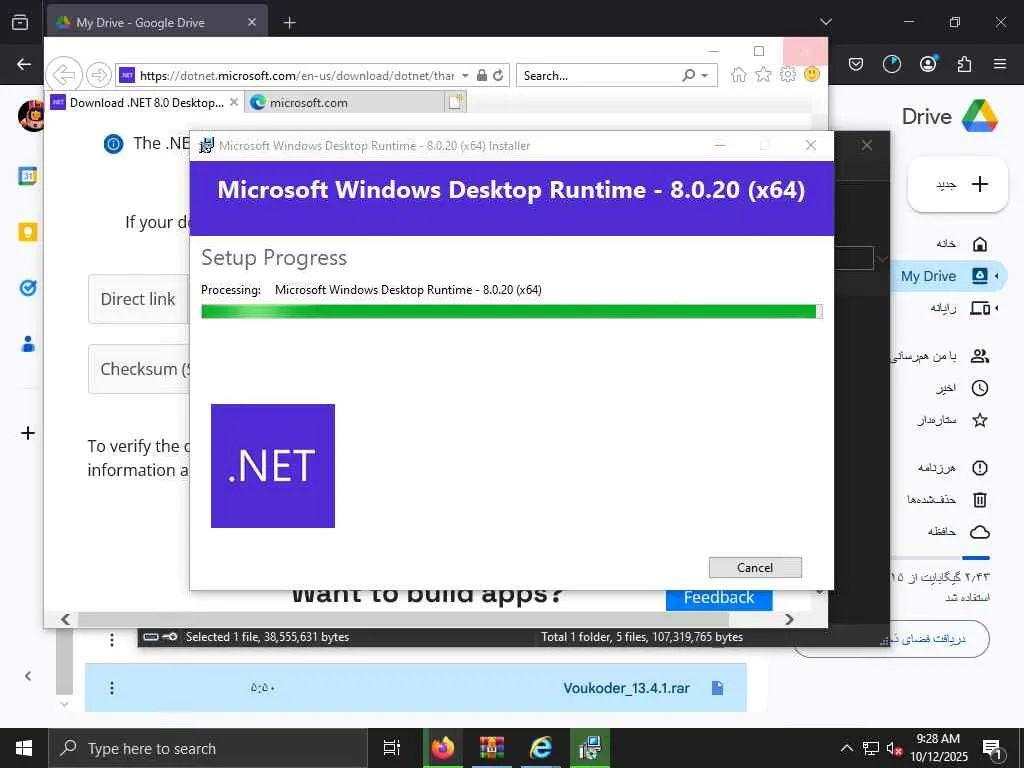Go back in Firefox

coord(24,64)
